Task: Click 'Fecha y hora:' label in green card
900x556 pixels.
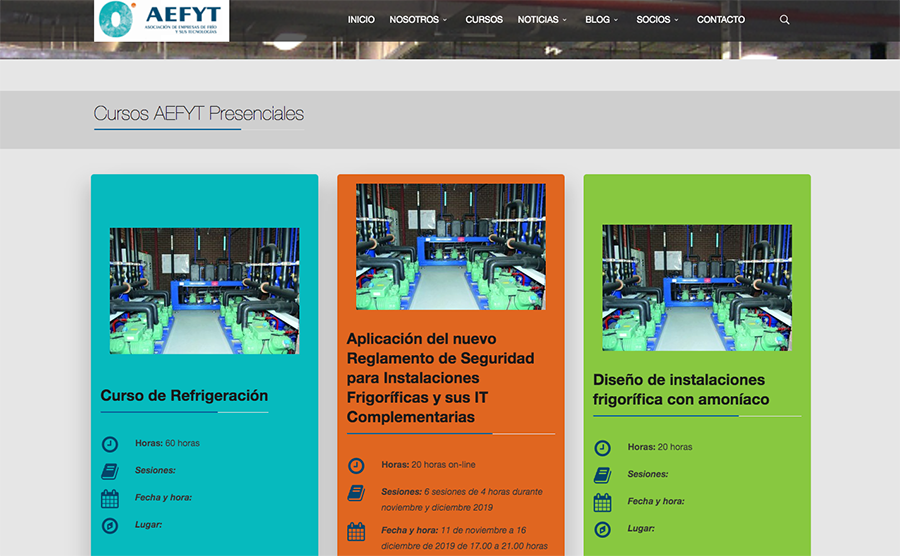Action: point(655,501)
